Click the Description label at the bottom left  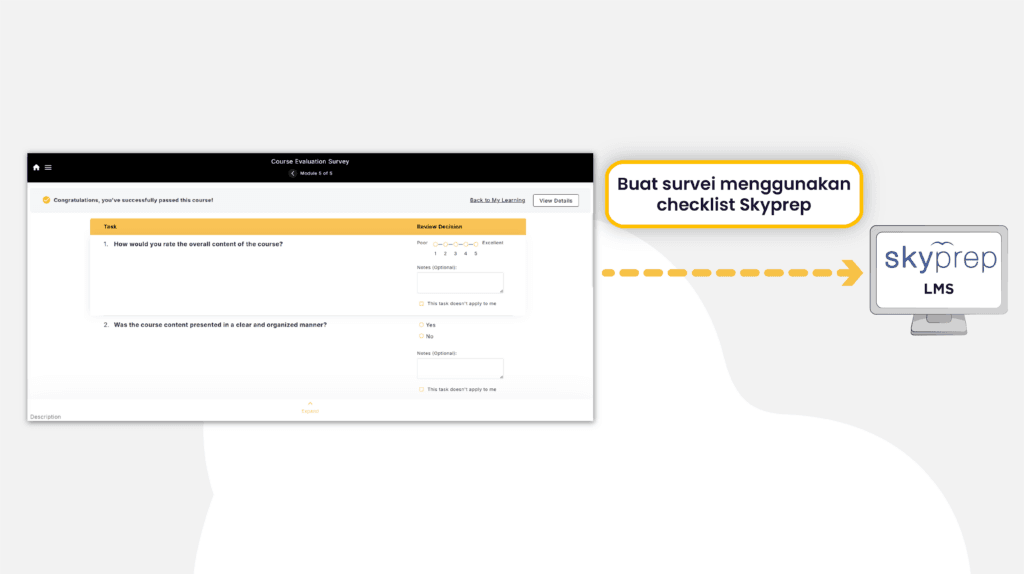(x=46, y=417)
